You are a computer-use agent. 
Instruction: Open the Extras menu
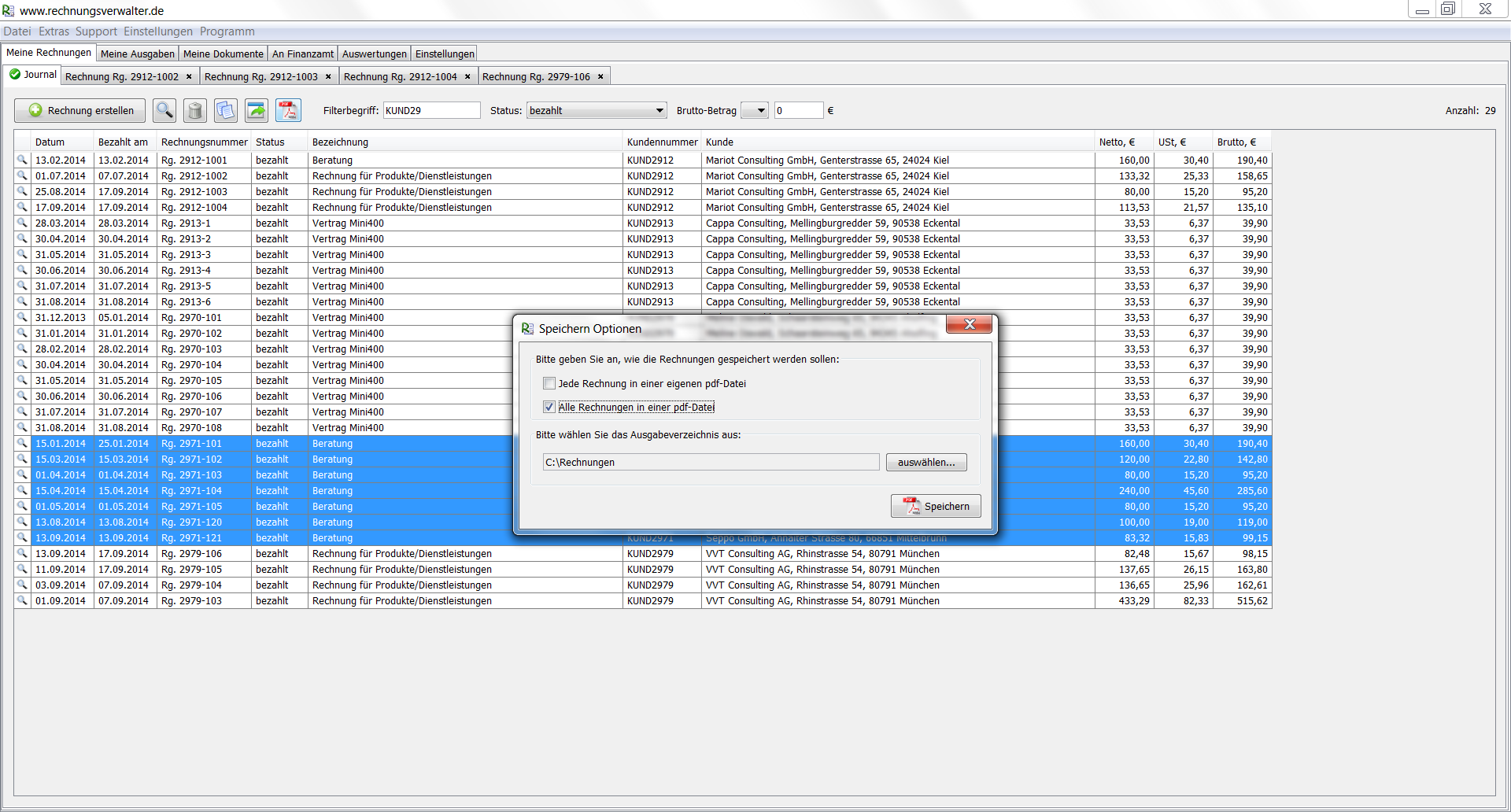[54, 31]
